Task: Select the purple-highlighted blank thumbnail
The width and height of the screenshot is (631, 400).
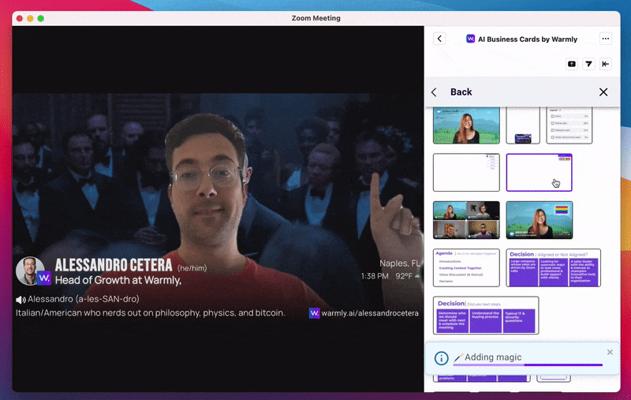Action: coord(539,172)
